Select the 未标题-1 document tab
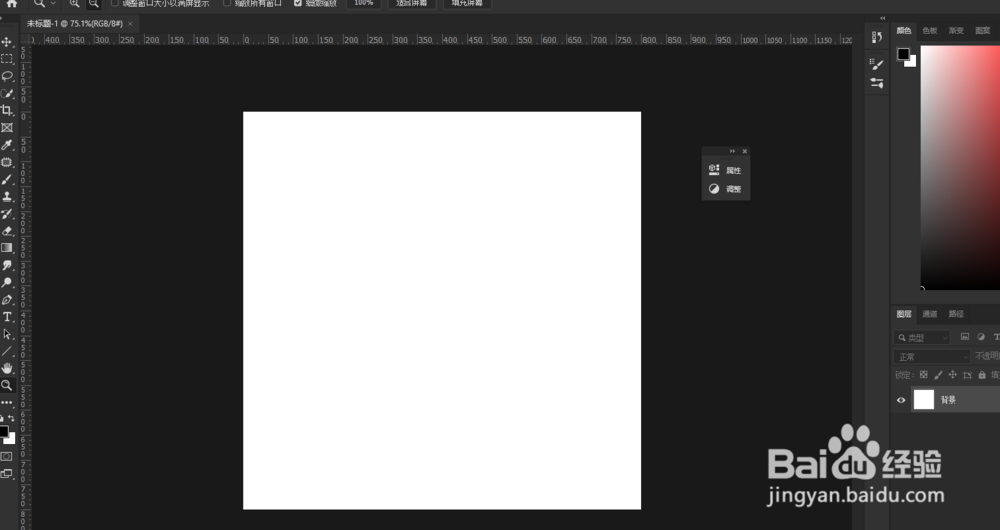Image resolution: width=1000 pixels, height=530 pixels. coord(75,24)
